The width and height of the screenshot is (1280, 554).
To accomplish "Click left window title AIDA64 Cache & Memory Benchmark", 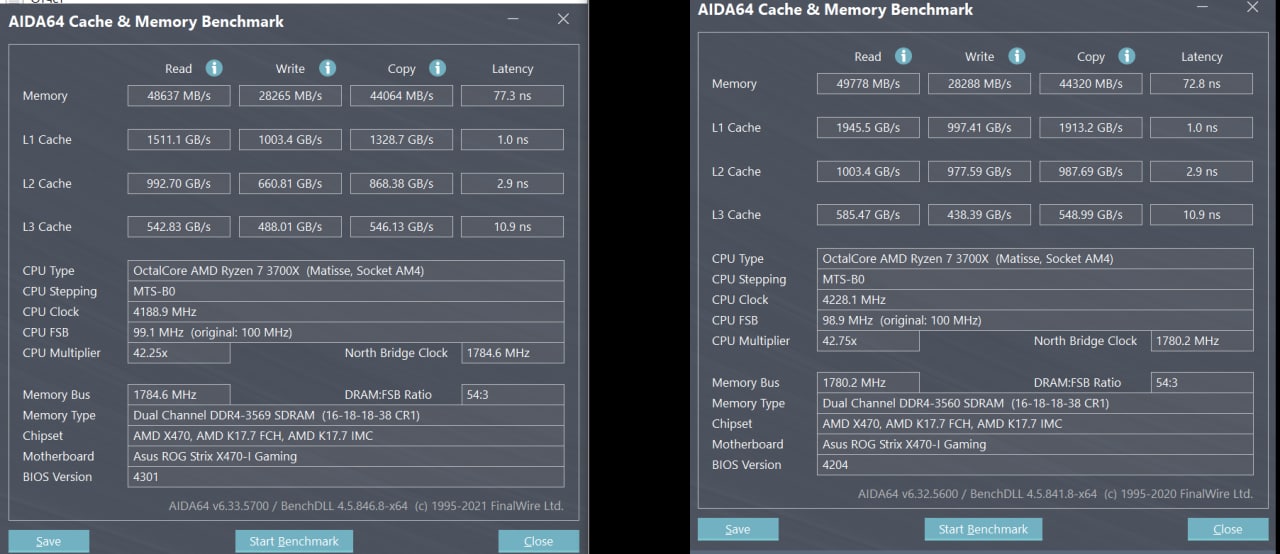I will (146, 21).
